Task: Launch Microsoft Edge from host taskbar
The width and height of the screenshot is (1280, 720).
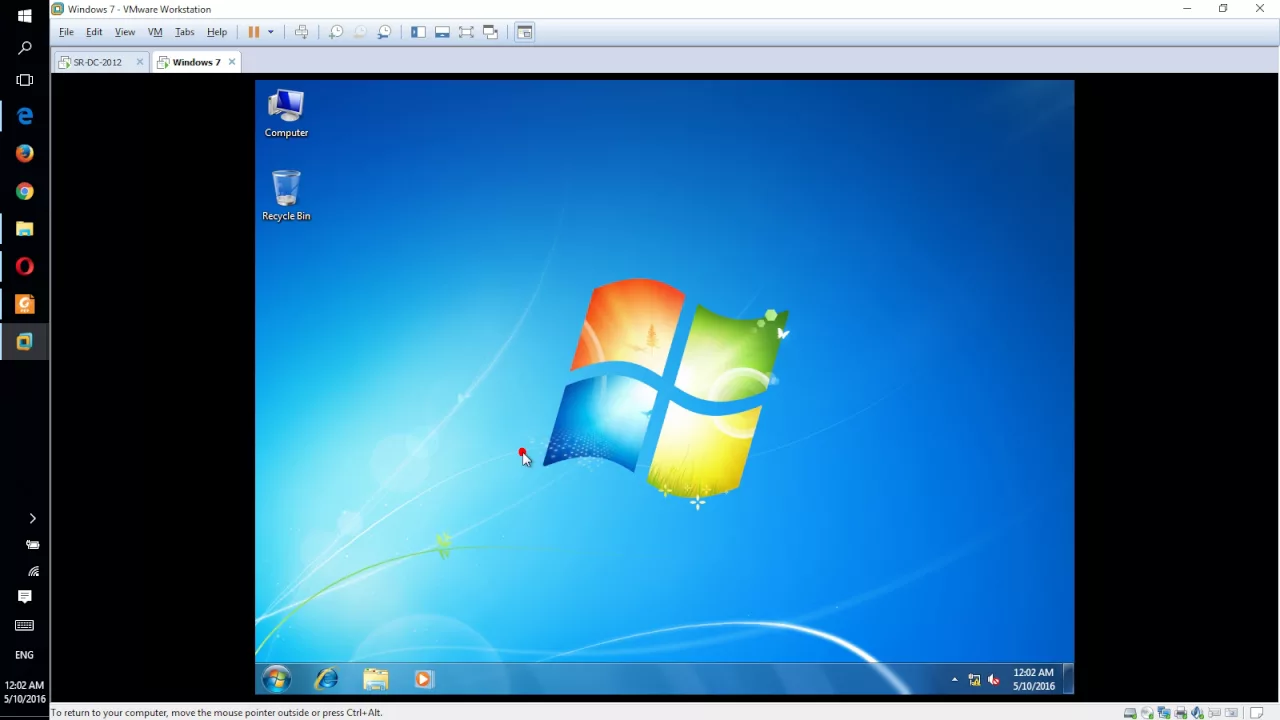Action: (25, 116)
